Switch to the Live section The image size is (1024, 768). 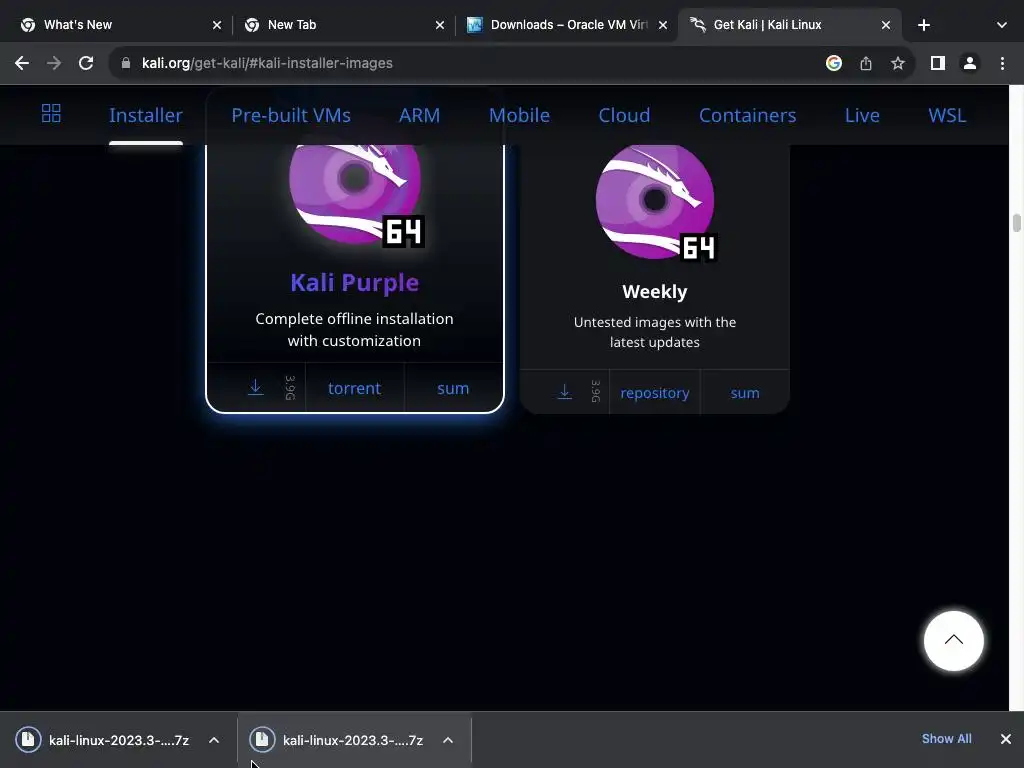pyautogui.click(x=862, y=115)
